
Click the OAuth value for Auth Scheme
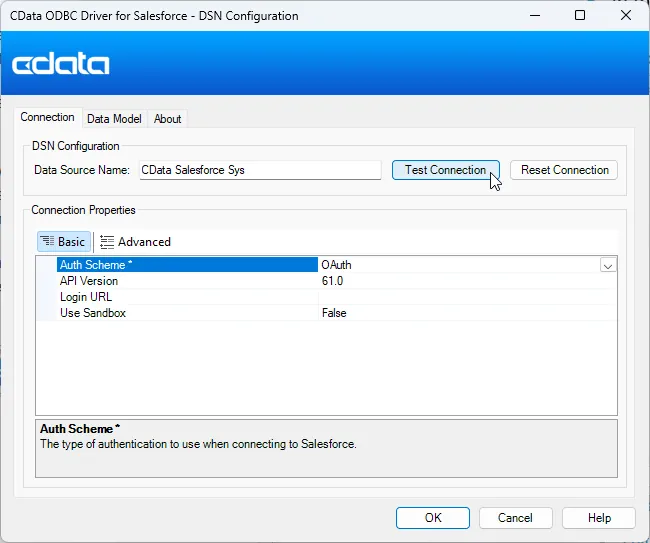coord(455,265)
